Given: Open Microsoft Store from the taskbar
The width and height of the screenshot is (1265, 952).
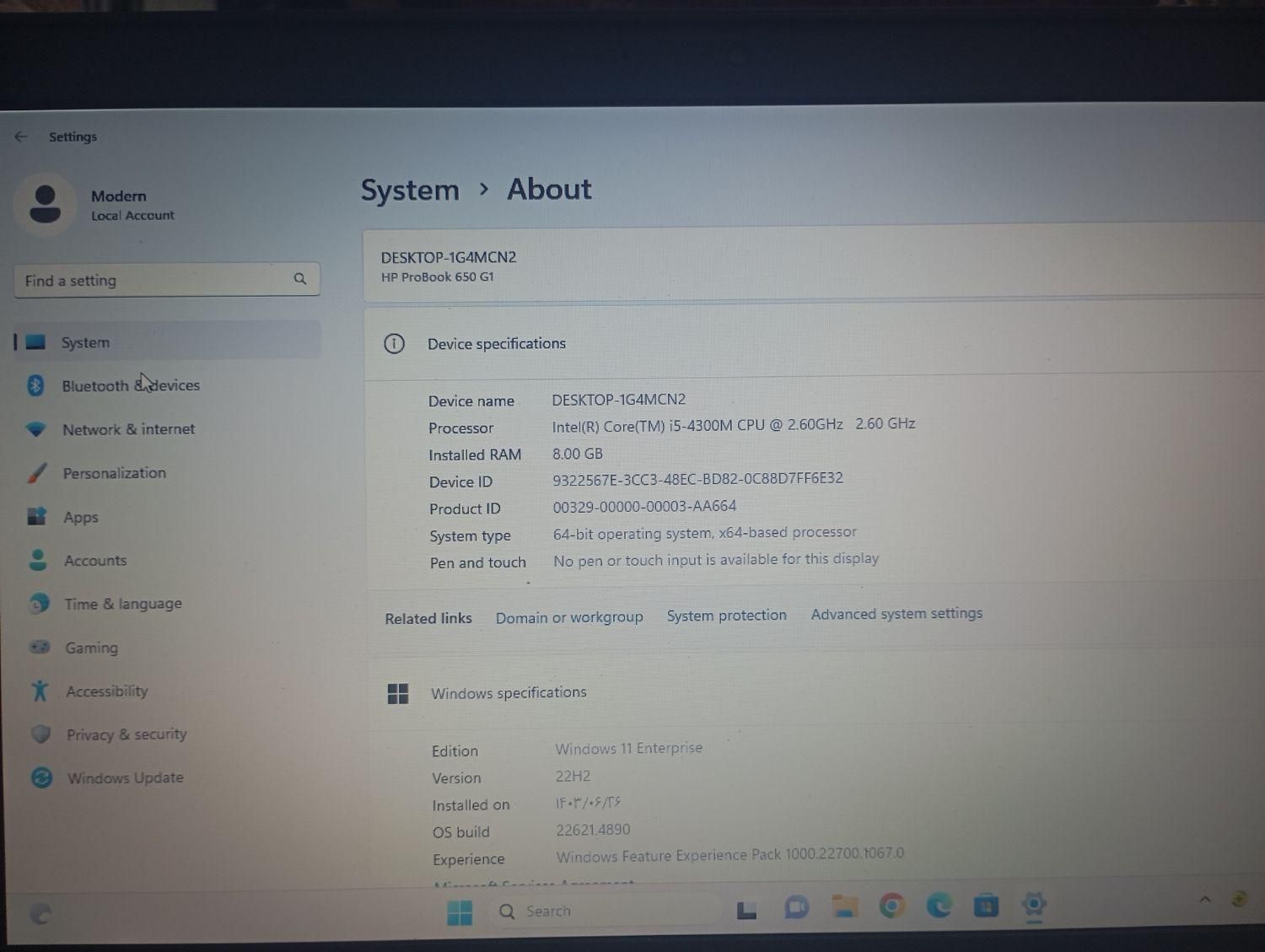Looking at the screenshot, I should (x=986, y=906).
